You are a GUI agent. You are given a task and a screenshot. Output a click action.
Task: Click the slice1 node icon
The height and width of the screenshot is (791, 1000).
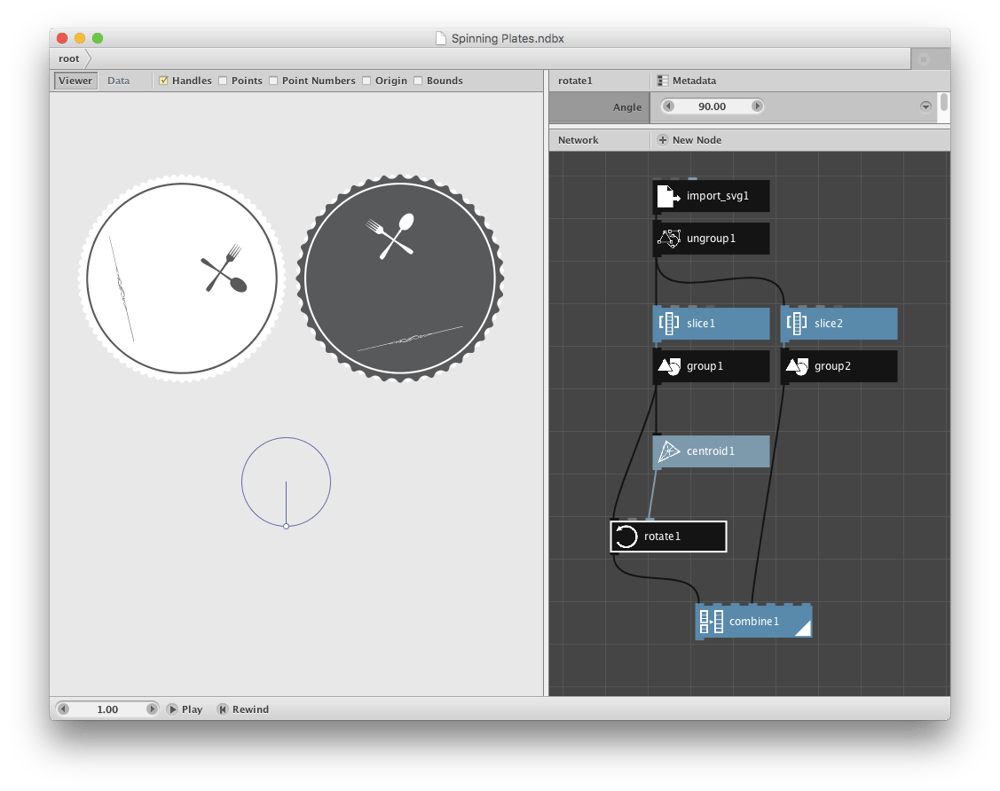point(668,323)
